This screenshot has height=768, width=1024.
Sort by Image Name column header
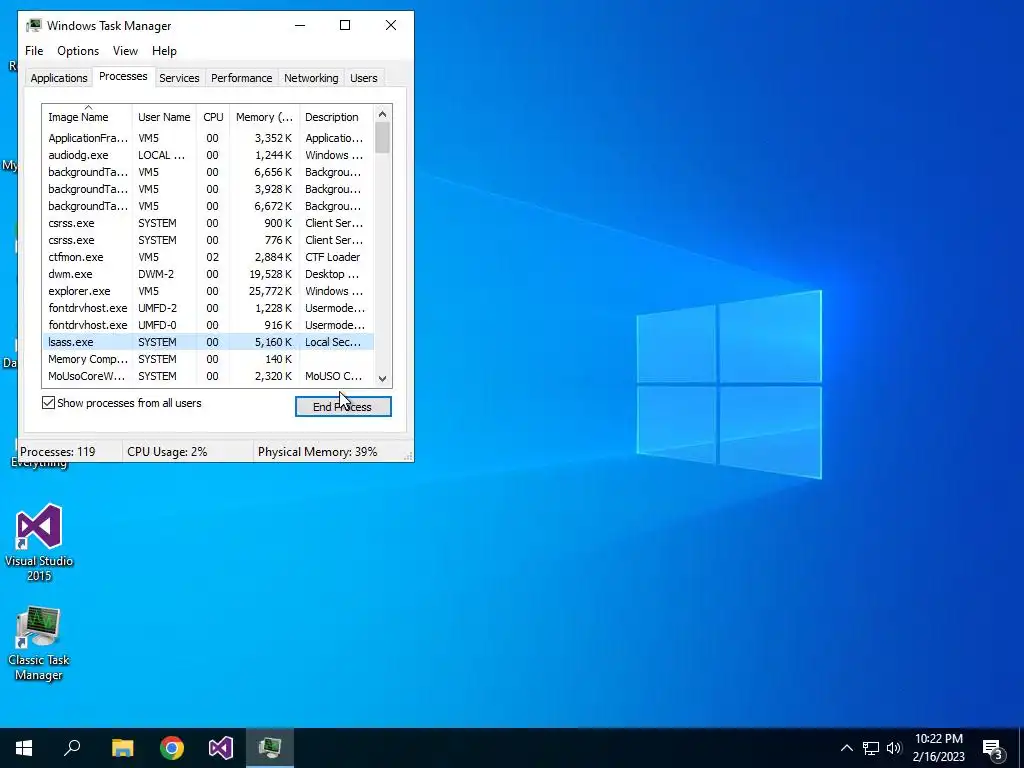click(87, 117)
